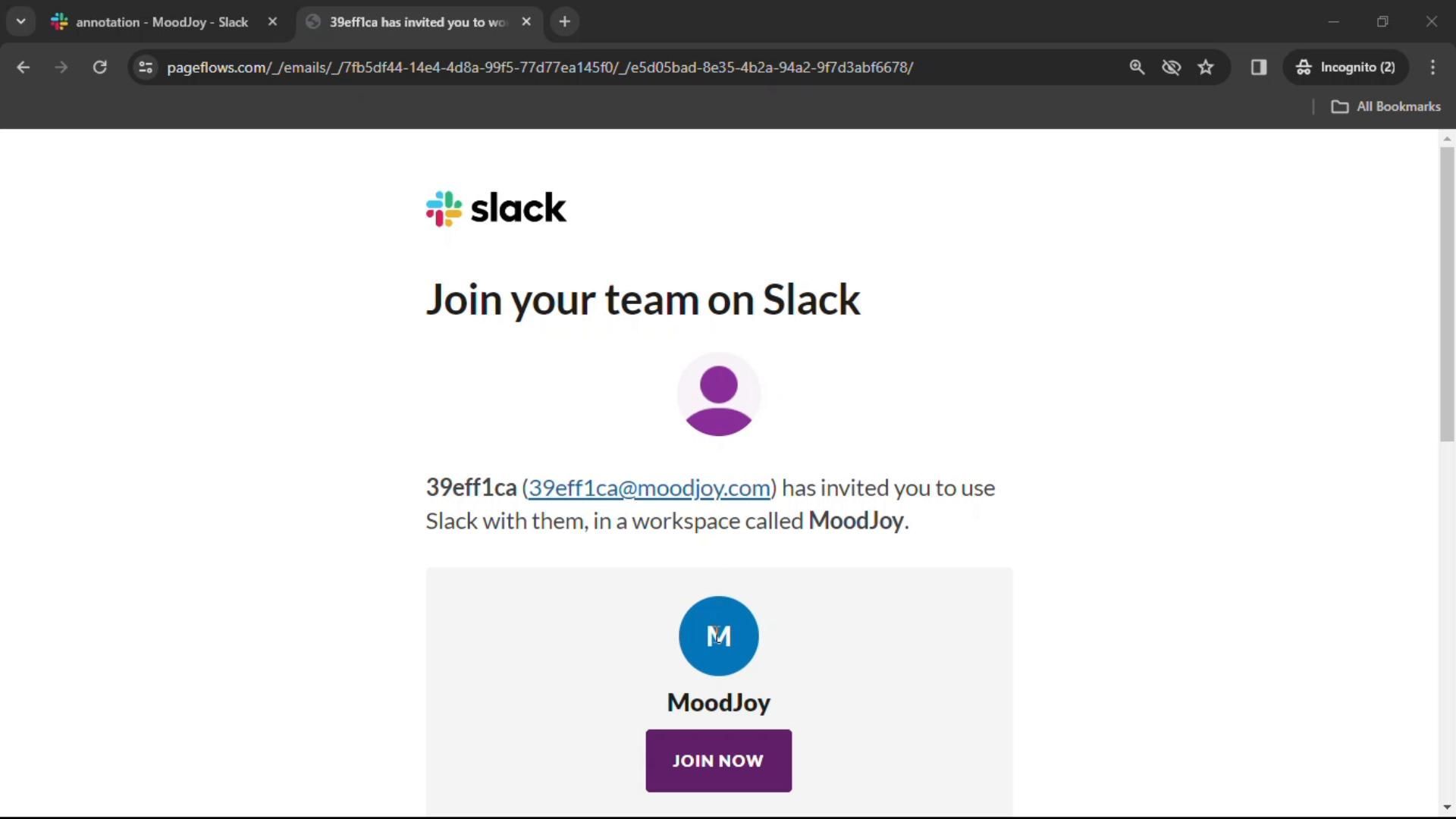This screenshot has height=819, width=1456.
Task: Click the Slack logo in email
Action: coord(496,209)
